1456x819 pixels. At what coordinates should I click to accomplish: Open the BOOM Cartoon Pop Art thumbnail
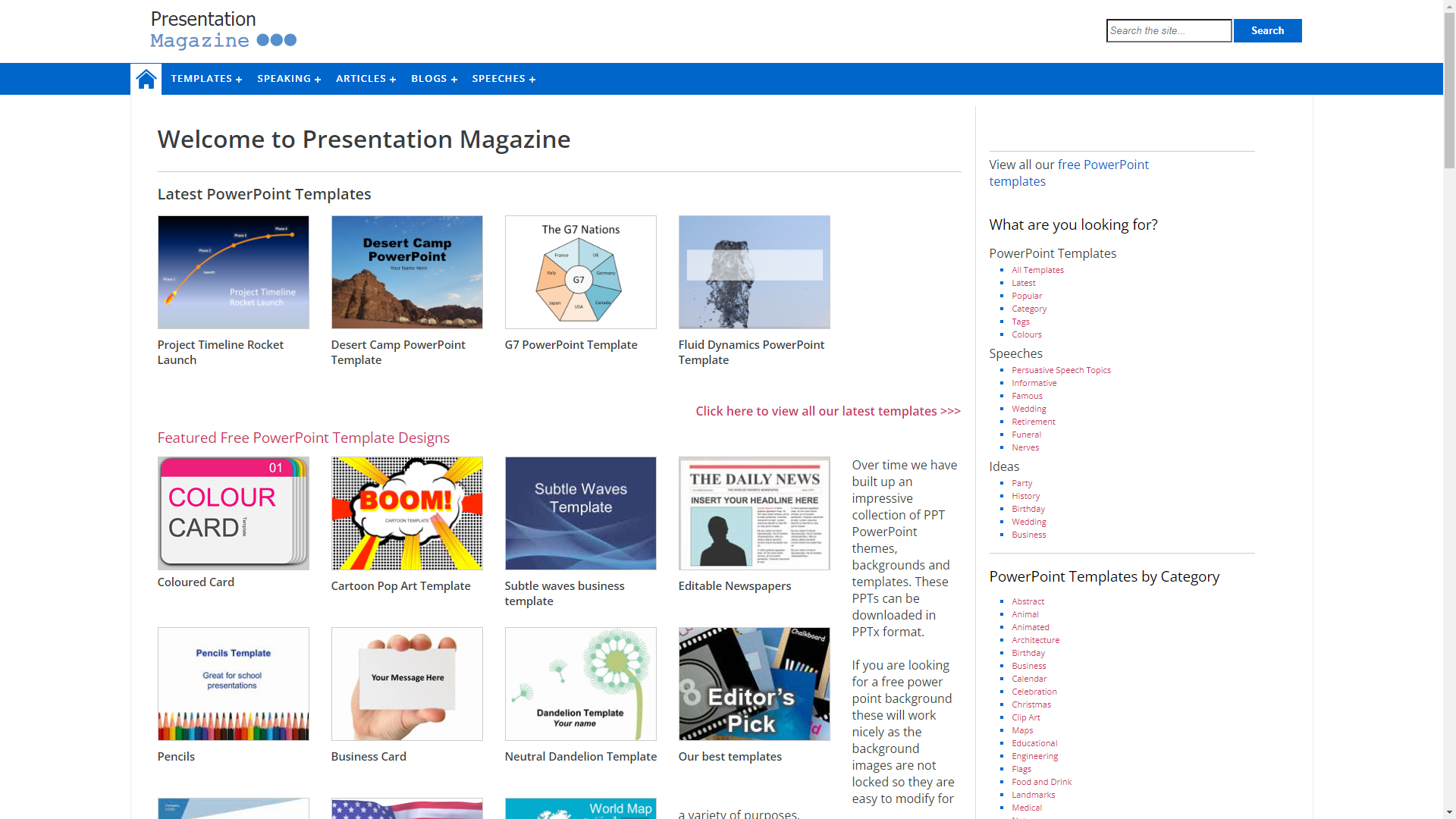pyautogui.click(x=406, y=513)
